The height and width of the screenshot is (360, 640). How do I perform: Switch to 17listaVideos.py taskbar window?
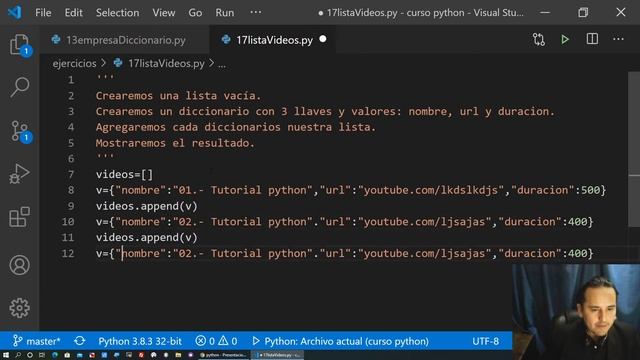(278, 355)
